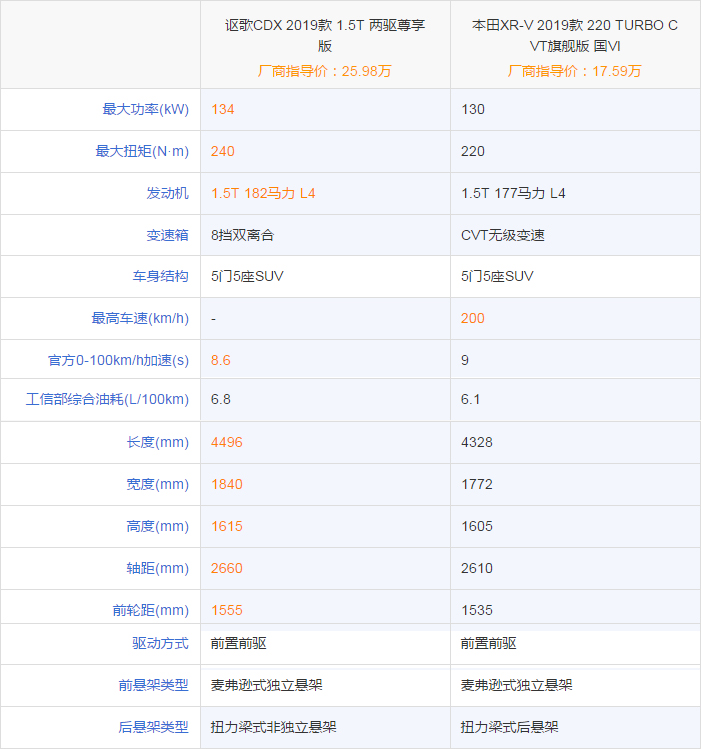
Task: Click the 变速箱 row label
Action: 168,235
